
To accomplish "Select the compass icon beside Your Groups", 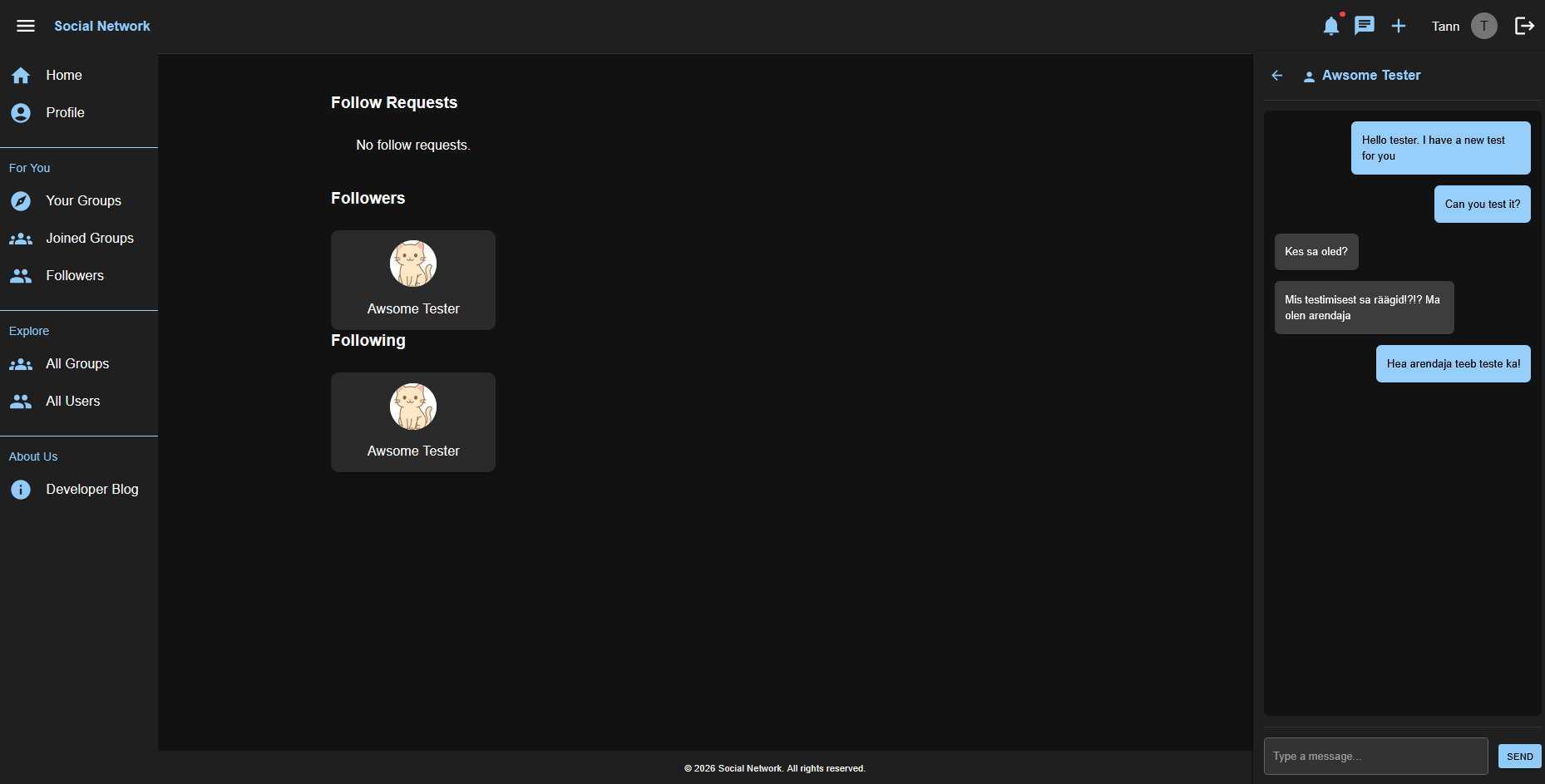I will click(x=20, y=200).
